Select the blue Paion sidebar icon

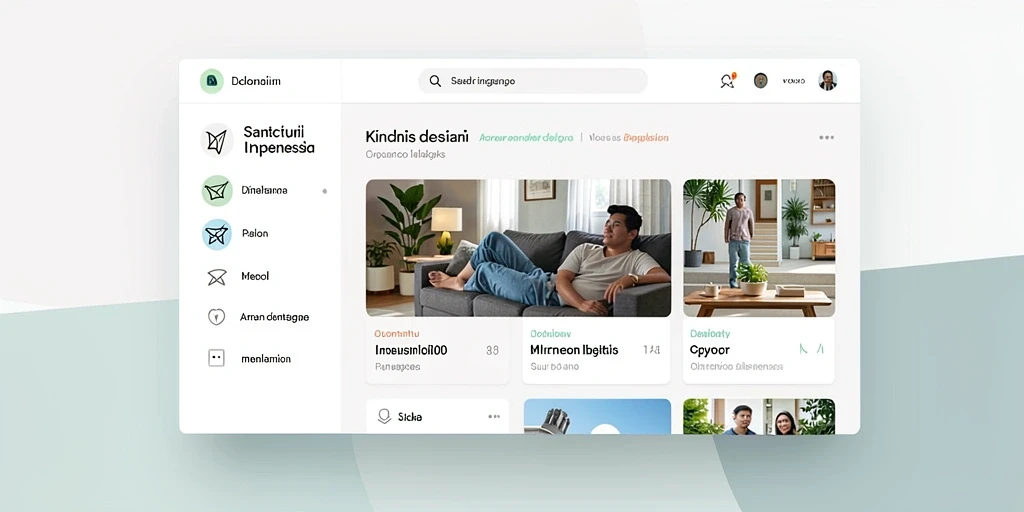point(217,234)
